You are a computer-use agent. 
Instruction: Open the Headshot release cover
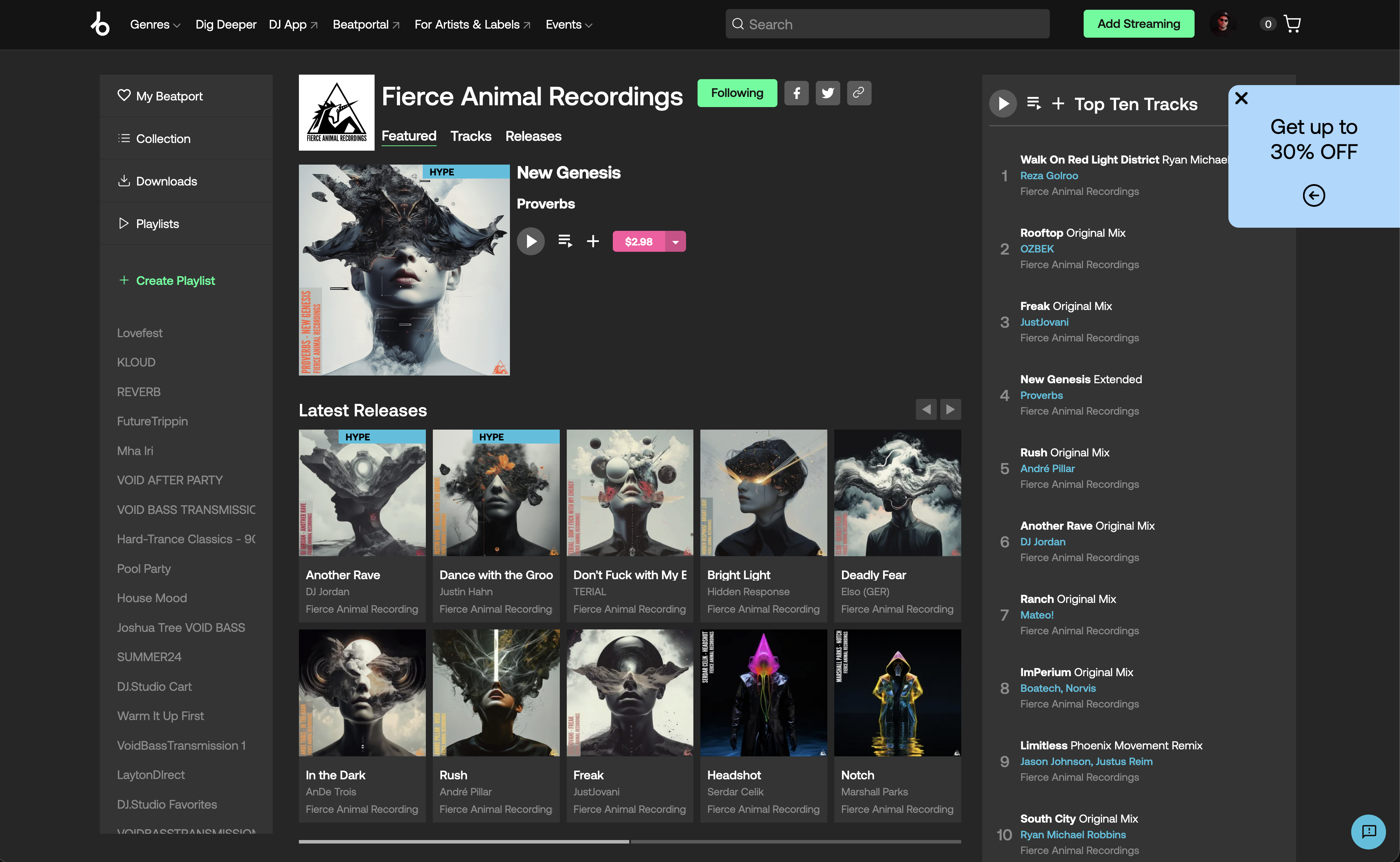pyautogui.click(x=763, y=693)
